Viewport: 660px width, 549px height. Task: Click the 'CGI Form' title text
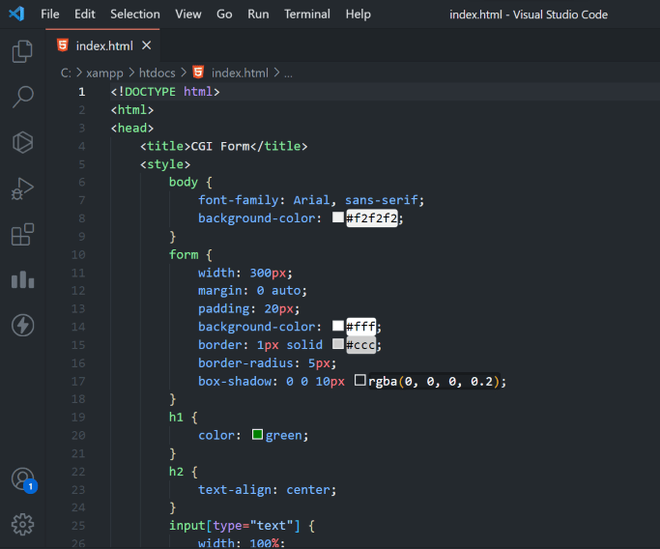(220, 146)
